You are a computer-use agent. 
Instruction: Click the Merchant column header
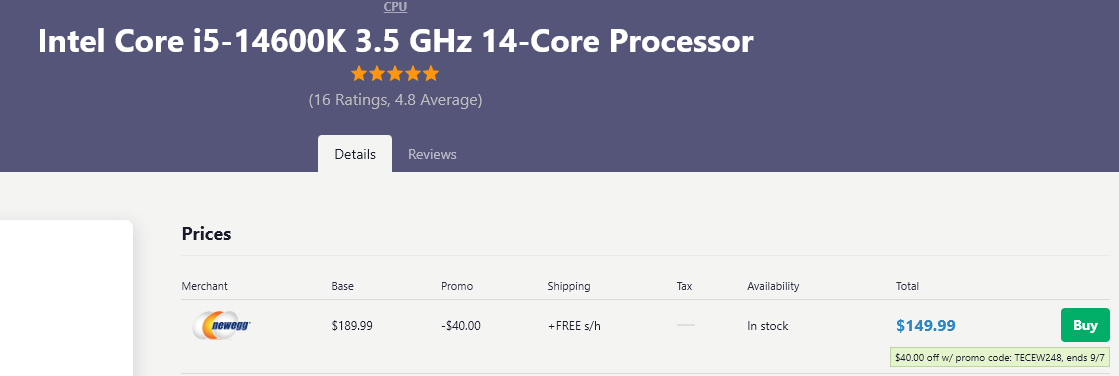pyautogui.click(x=204, y=286)
